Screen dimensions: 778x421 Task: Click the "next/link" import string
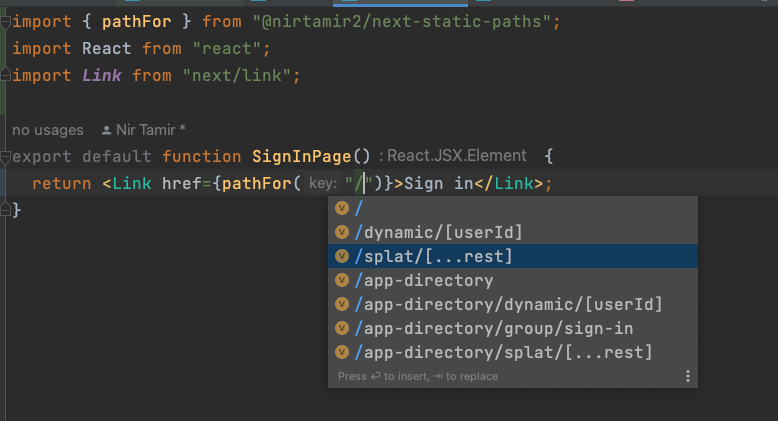pos(237,75)
